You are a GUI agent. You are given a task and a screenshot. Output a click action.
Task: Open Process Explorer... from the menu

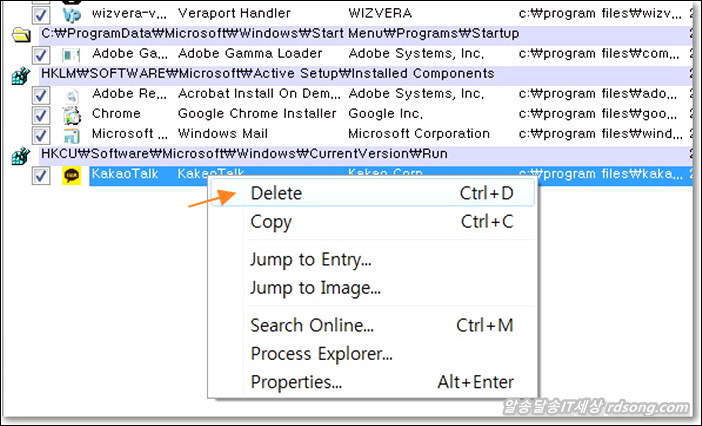[321, 353]
